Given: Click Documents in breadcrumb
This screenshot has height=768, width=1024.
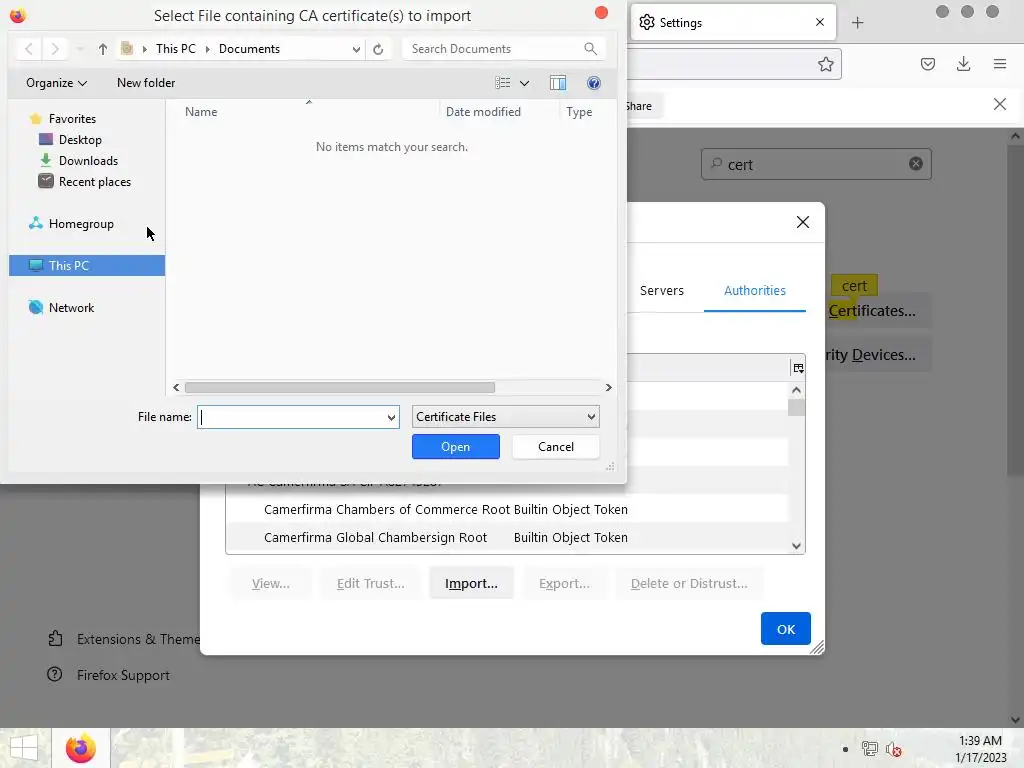Looking at the screenshot, I should [x=249, y=49].
